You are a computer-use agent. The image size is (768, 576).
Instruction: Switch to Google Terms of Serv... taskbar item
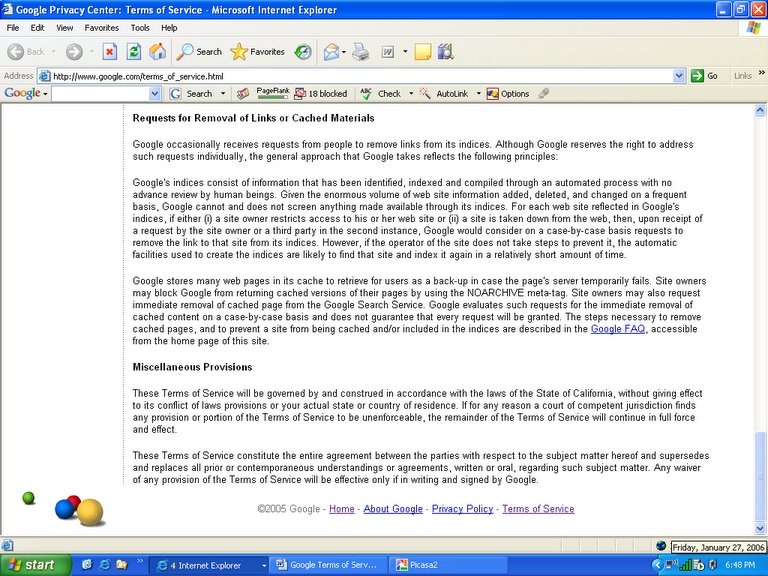329,565
